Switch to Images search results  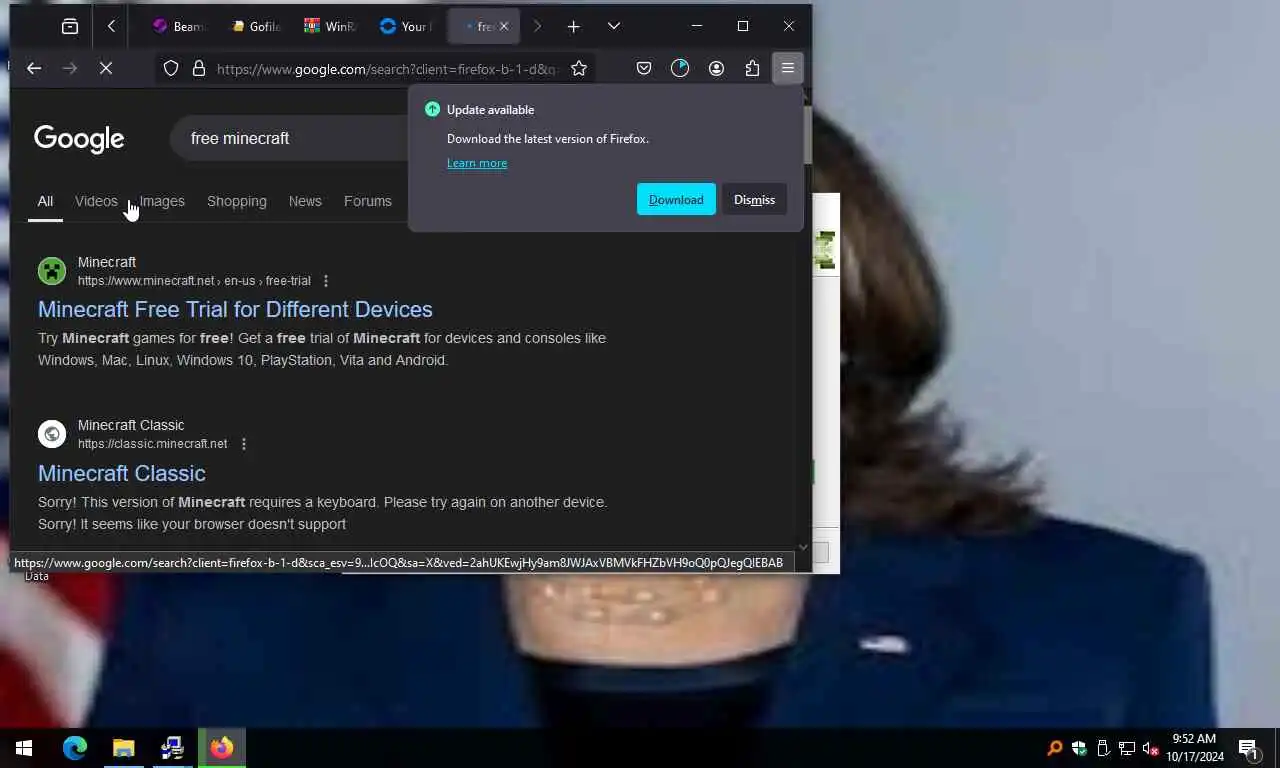(x=162, y=201)
